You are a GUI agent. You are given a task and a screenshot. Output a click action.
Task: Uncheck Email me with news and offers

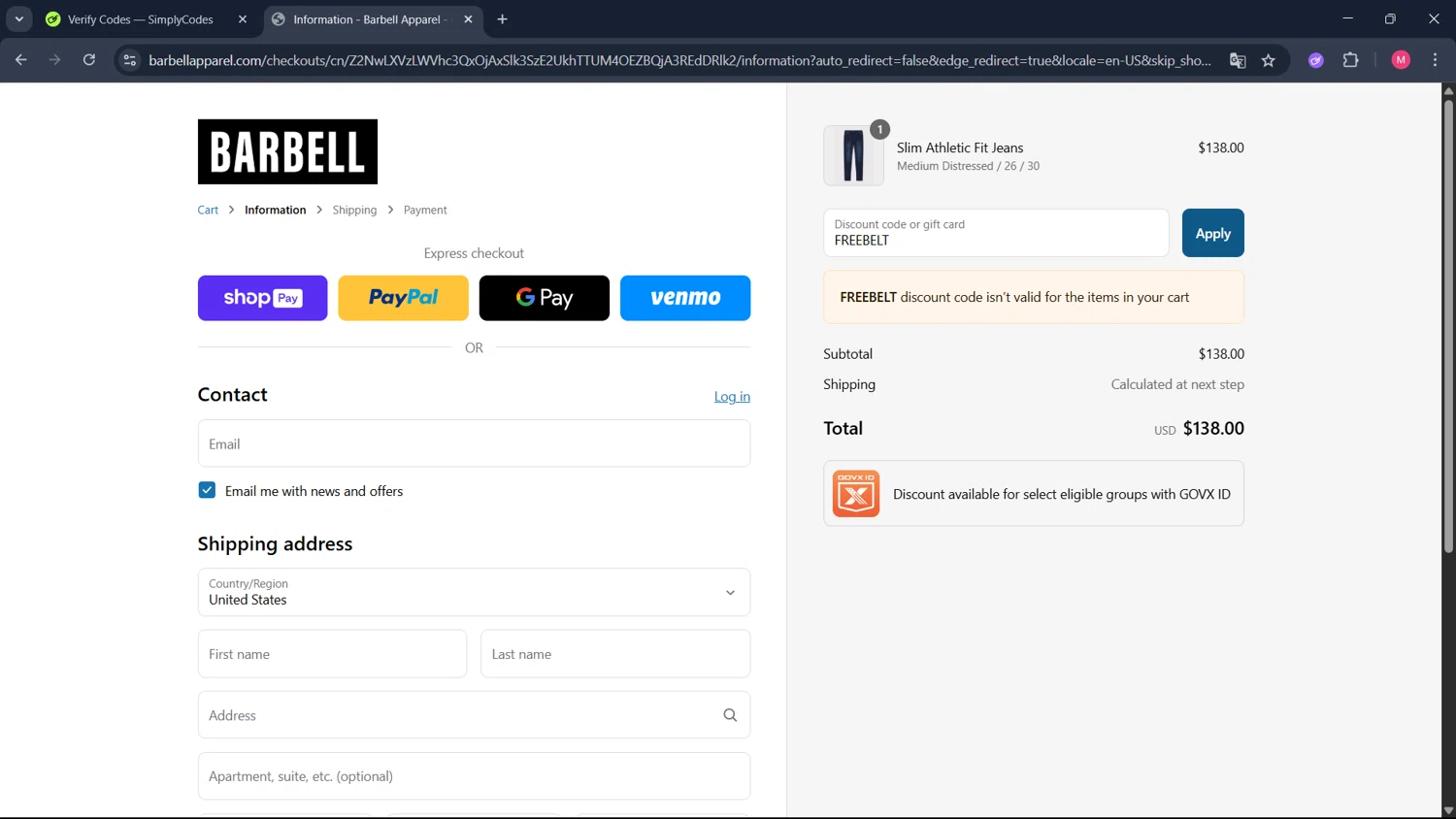207,490
